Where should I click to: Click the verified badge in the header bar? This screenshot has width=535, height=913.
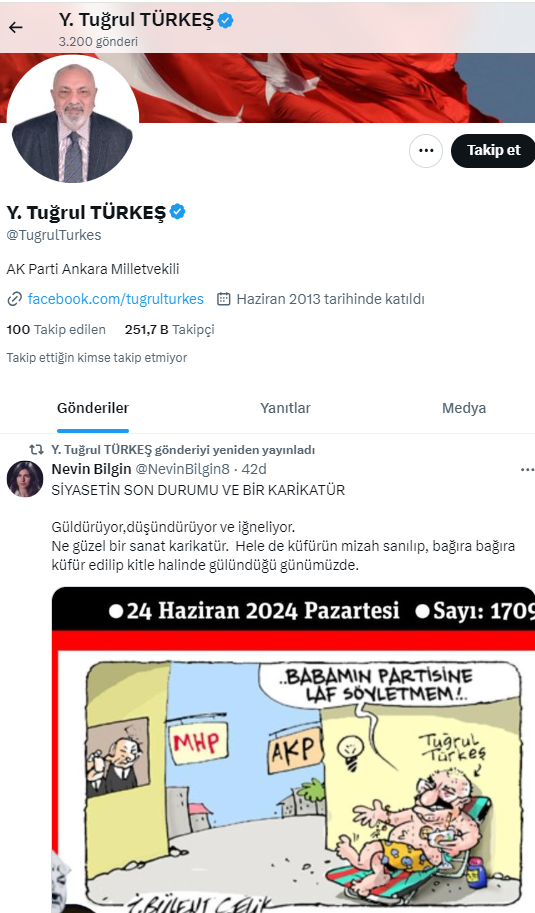pyautogui.click(x=225, y=20)
